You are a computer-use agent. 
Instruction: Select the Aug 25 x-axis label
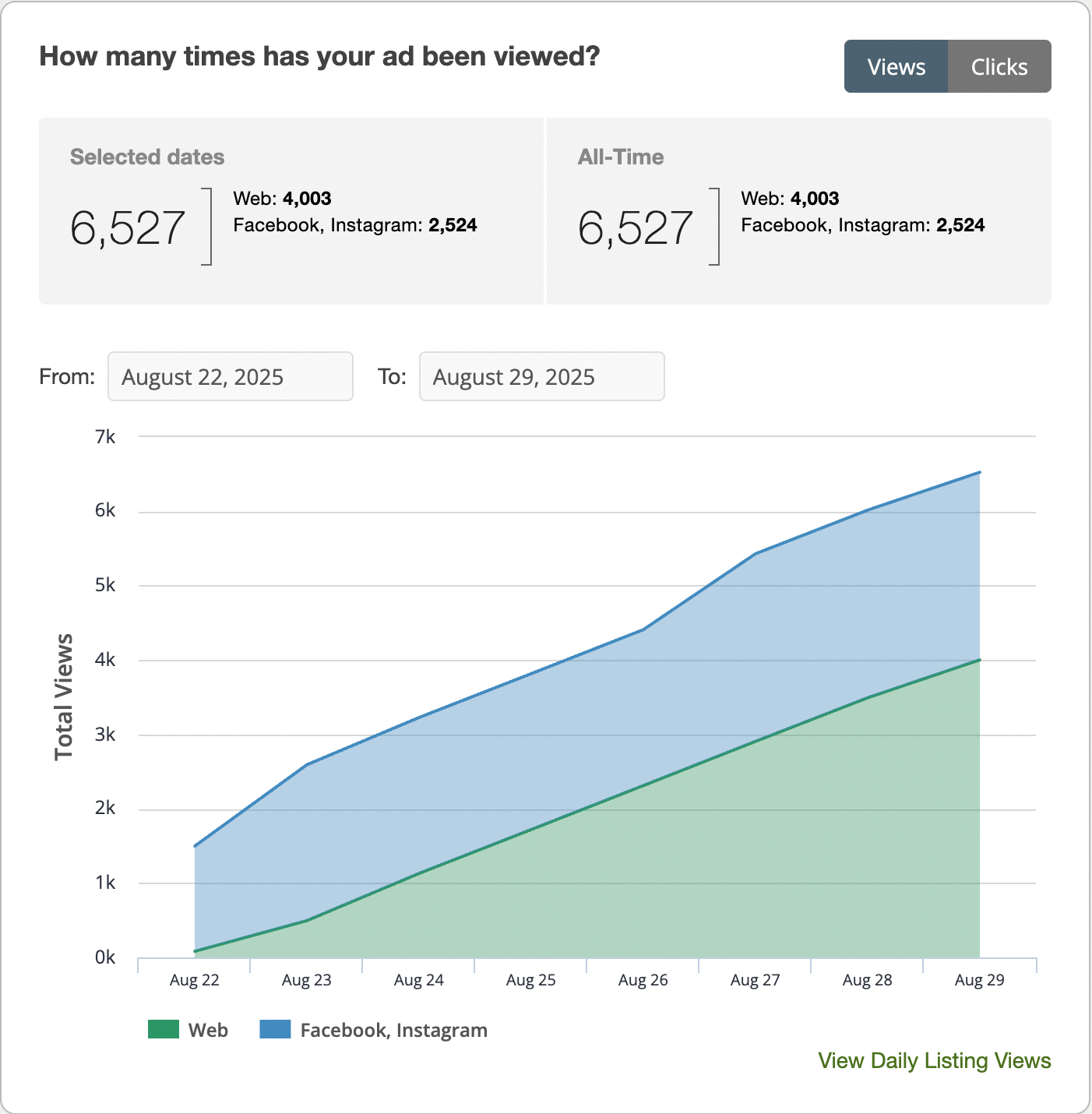tap(531, 980)
